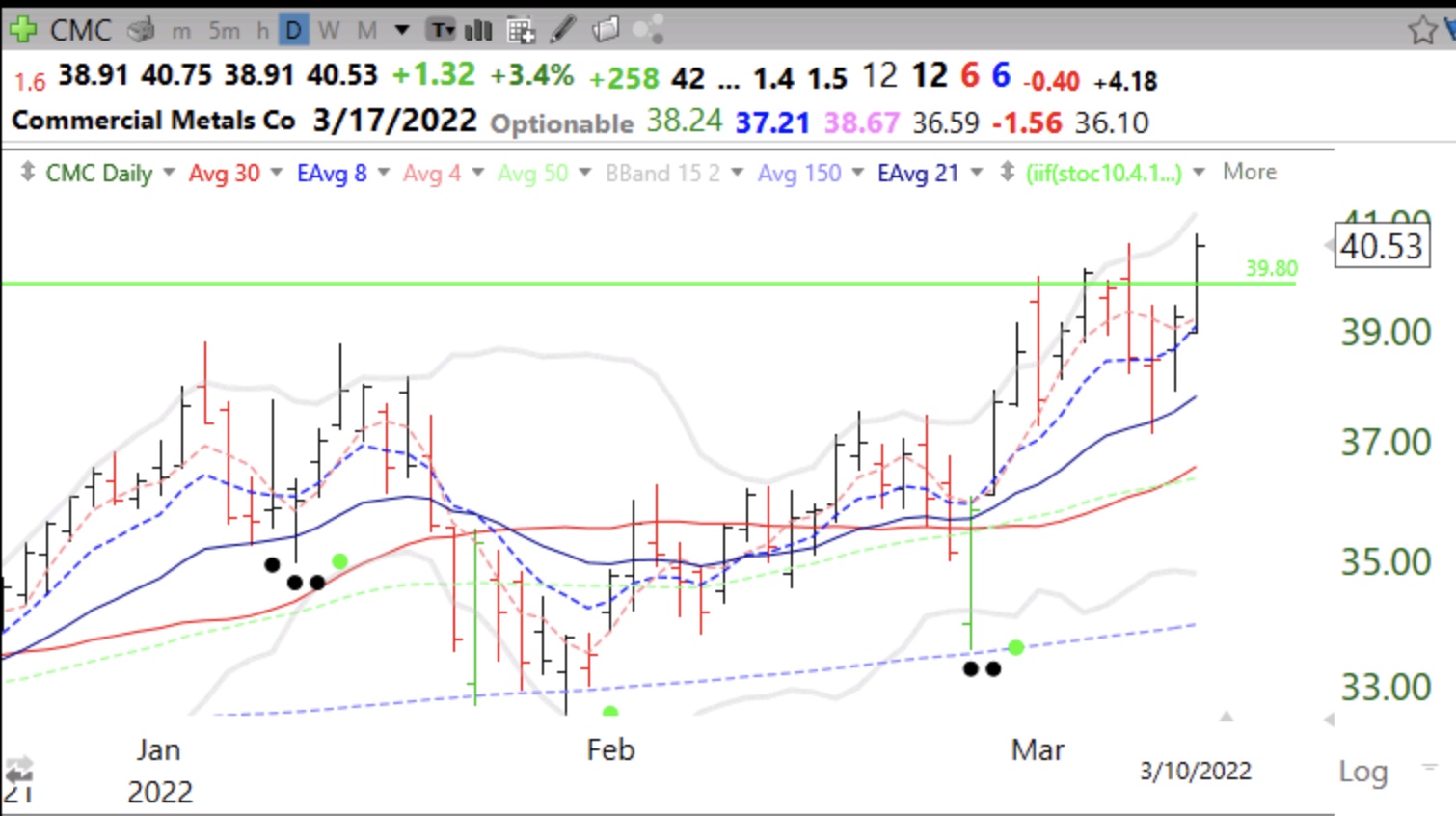Click the Avg 50 indicator label
The width and height of the screenshot is (1456, 816).
coord(533,174)
